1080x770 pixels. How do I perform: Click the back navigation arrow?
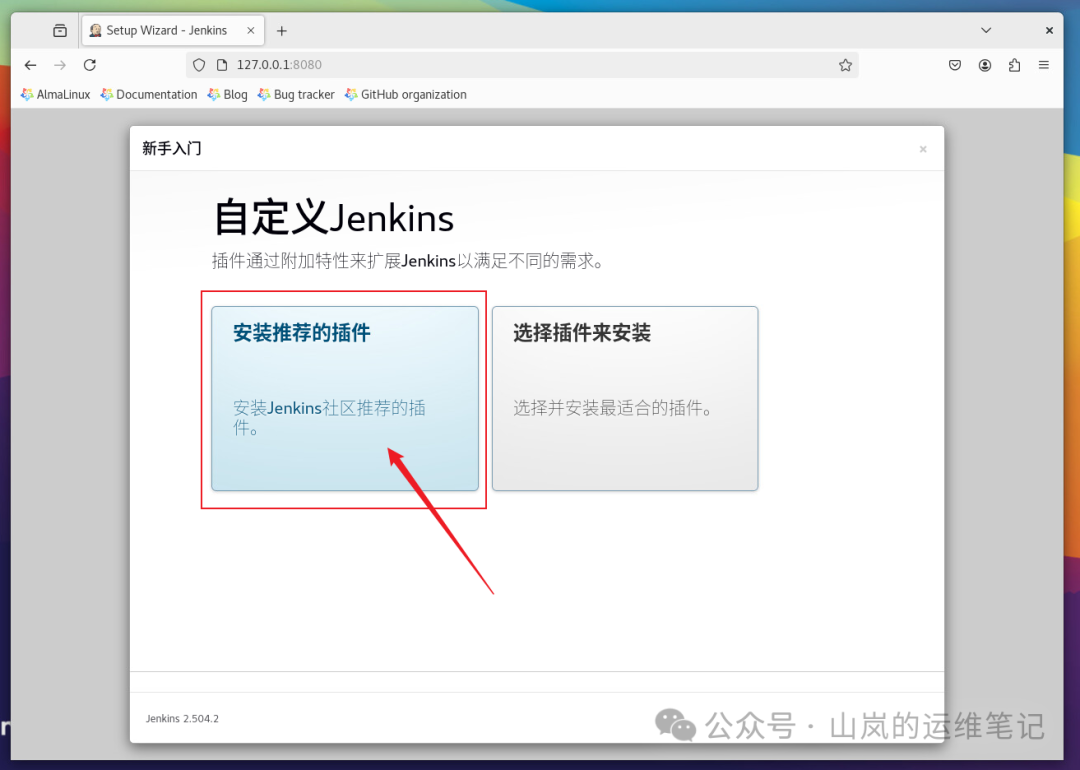pyautogui.click(x=30, y=64)
